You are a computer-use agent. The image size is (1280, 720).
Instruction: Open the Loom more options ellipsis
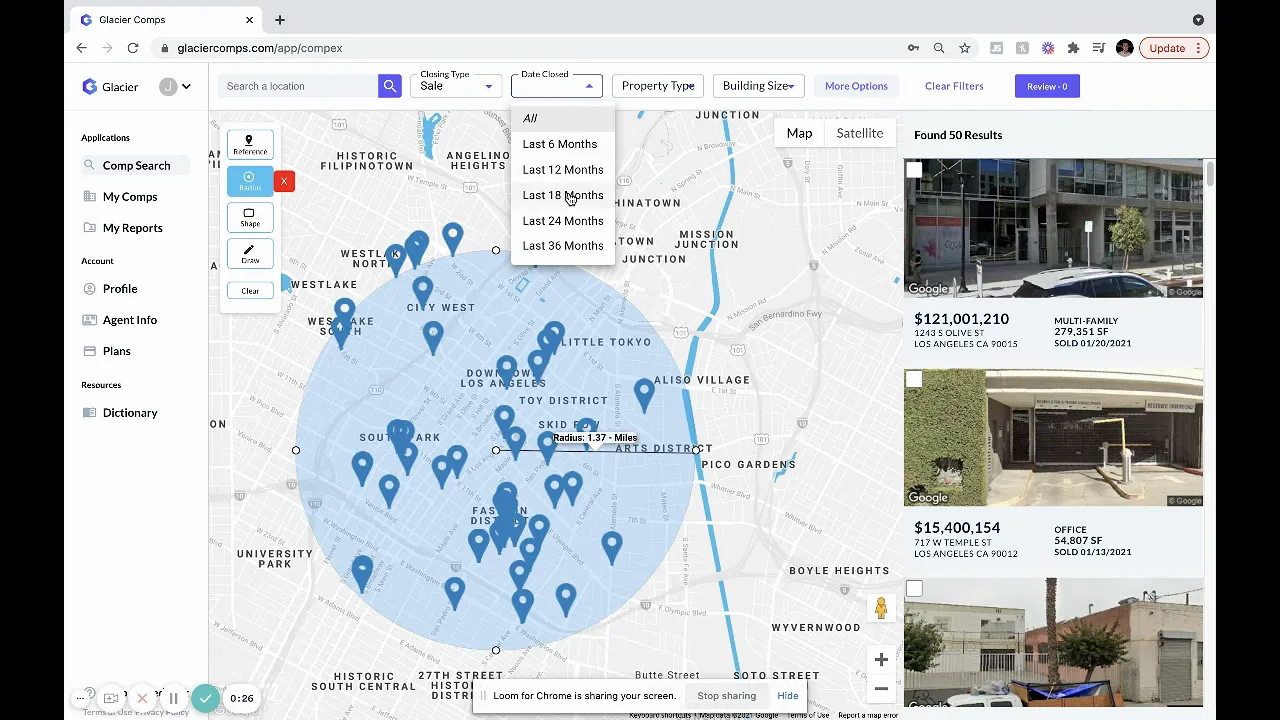coord(80,698)
